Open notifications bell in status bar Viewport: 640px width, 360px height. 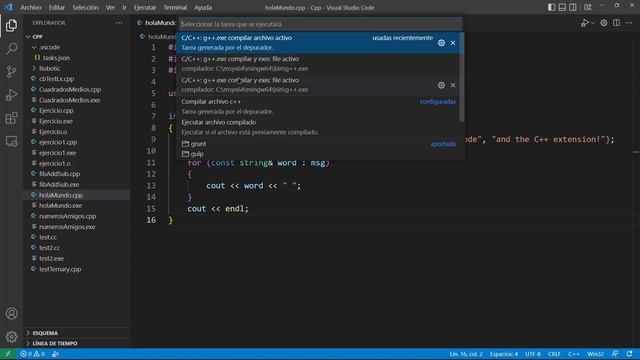(629, 354)
